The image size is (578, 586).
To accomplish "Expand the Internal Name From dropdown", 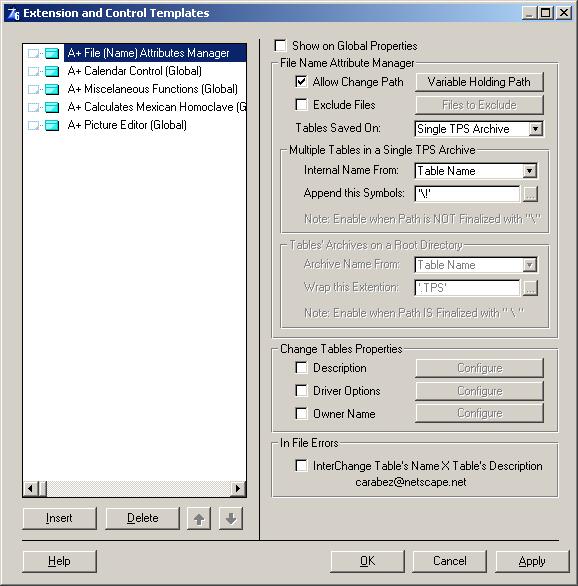I will 529,171.
